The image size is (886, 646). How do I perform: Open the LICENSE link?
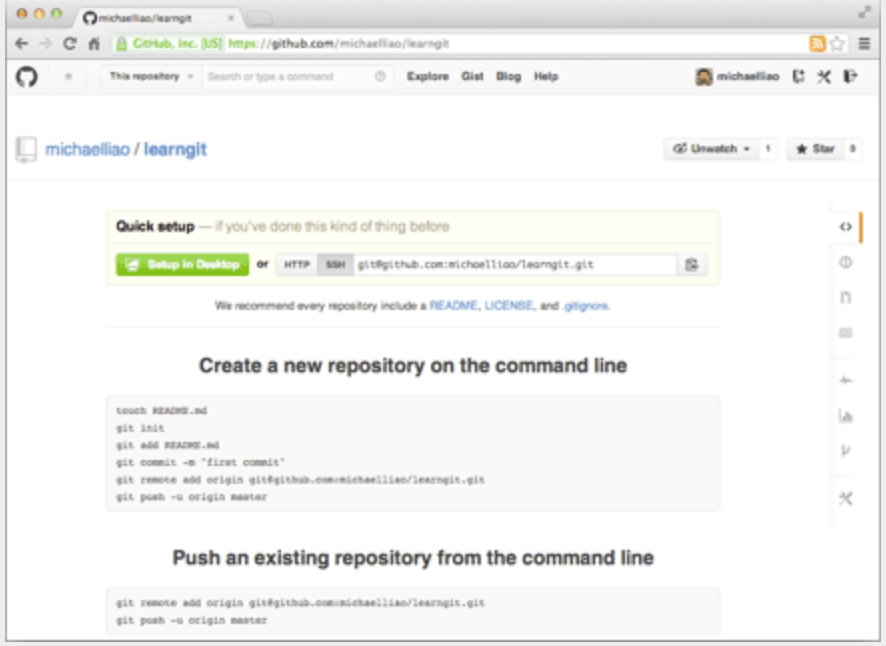point(509,306)
